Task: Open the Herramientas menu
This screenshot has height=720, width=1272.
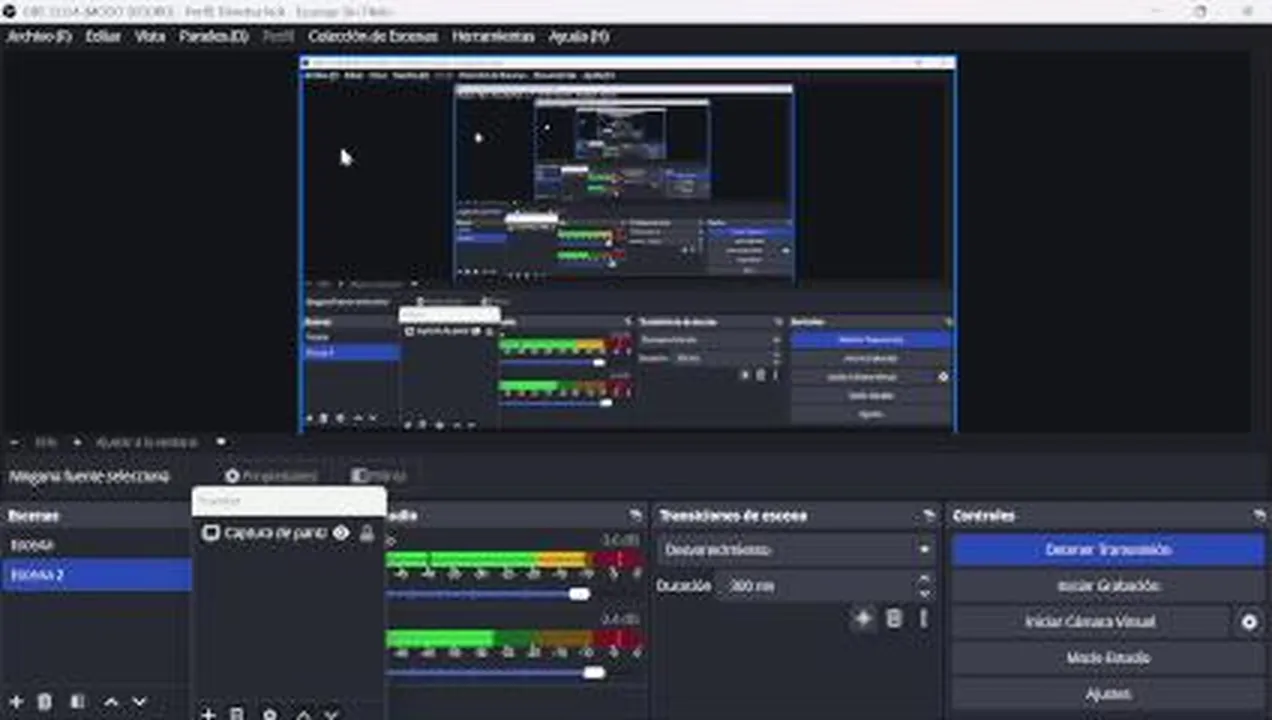Action: point(493,36)
